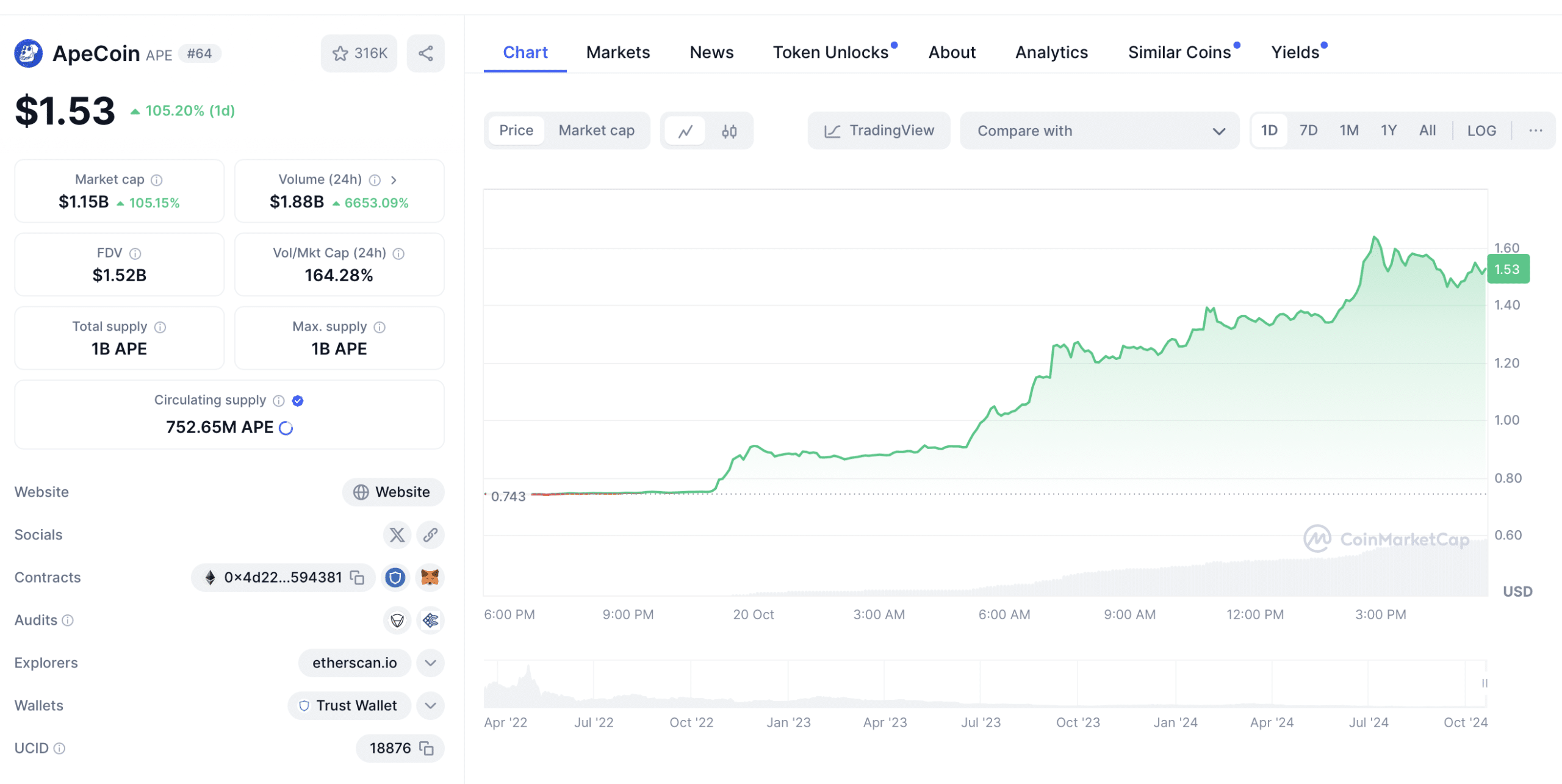Click the star/watchlist icon for APE
The image size is (1562, 784).
(x=339, y=54)
